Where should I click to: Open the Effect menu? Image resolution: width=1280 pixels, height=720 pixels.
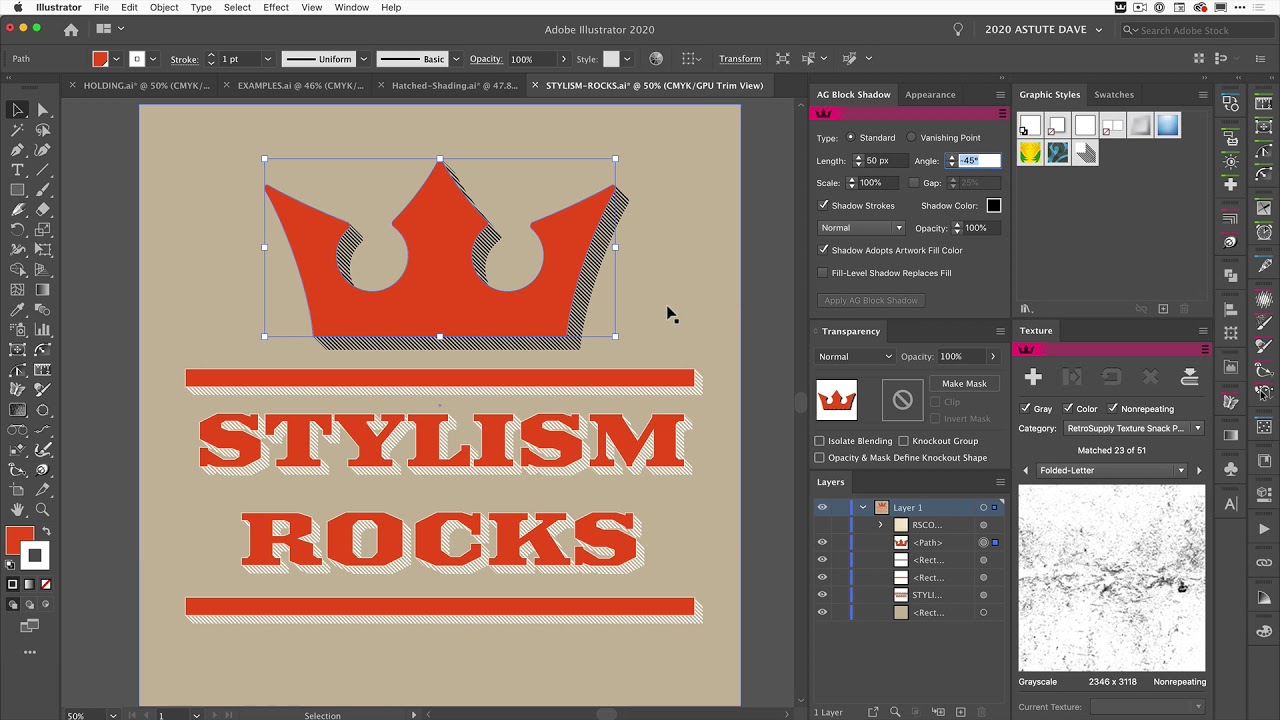(x=276, y=7)
